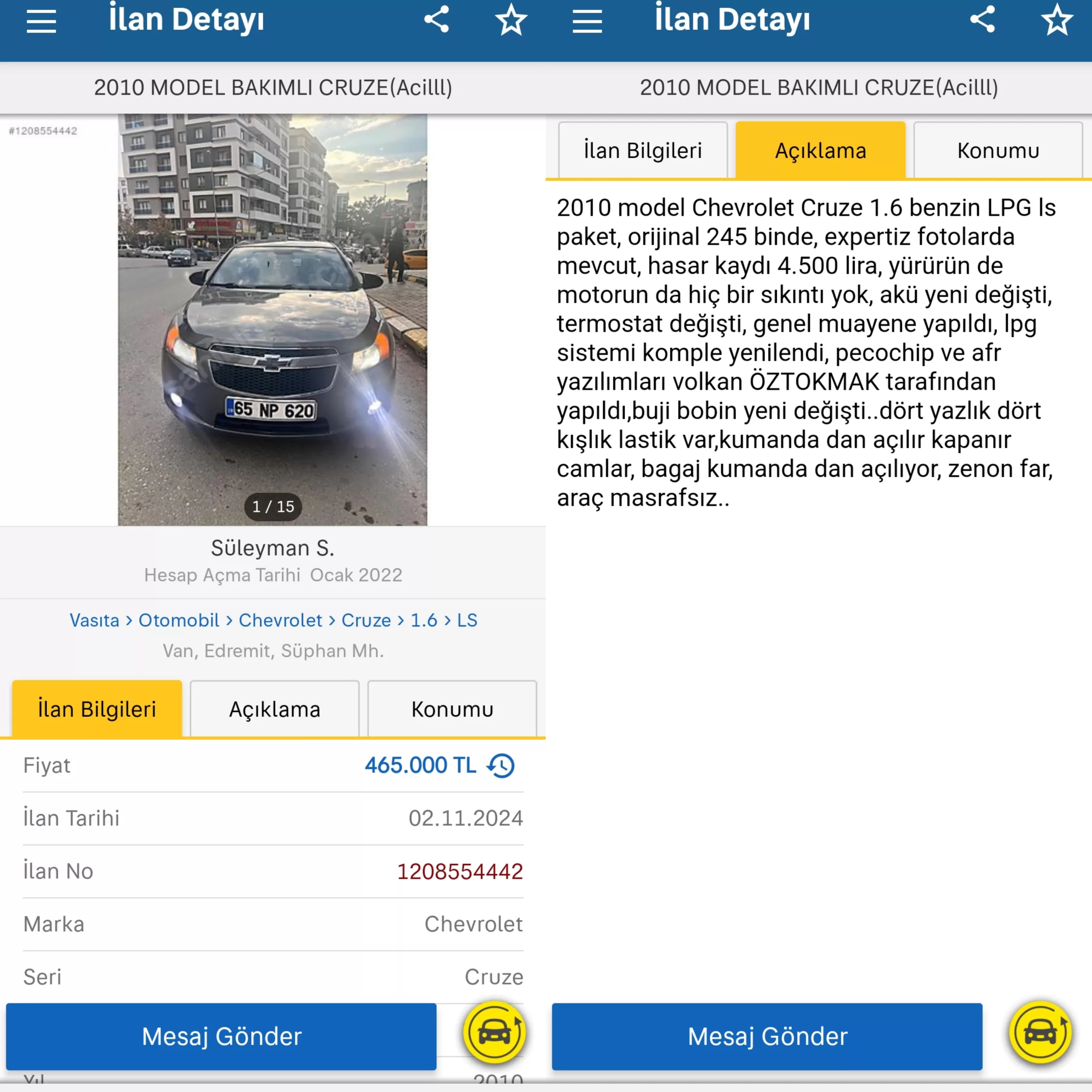Open the Cruze car photo gallery
Image resolution: width=1092 pixels, height=1092 pixels.
[273, 320]
